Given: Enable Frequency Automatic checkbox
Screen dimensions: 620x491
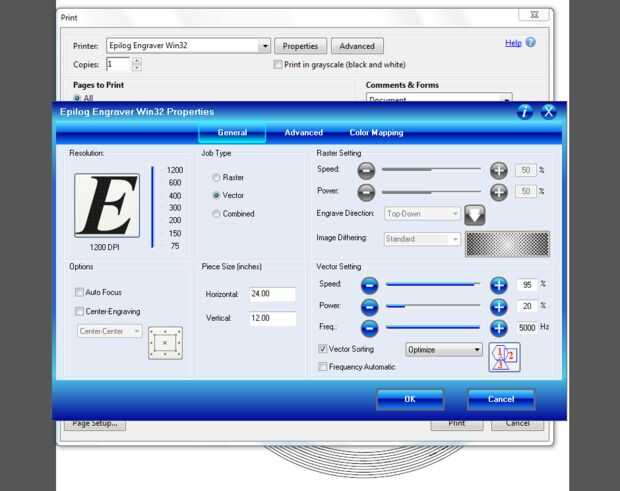Looking at the screenshot, I should click(x=323, y=367).
